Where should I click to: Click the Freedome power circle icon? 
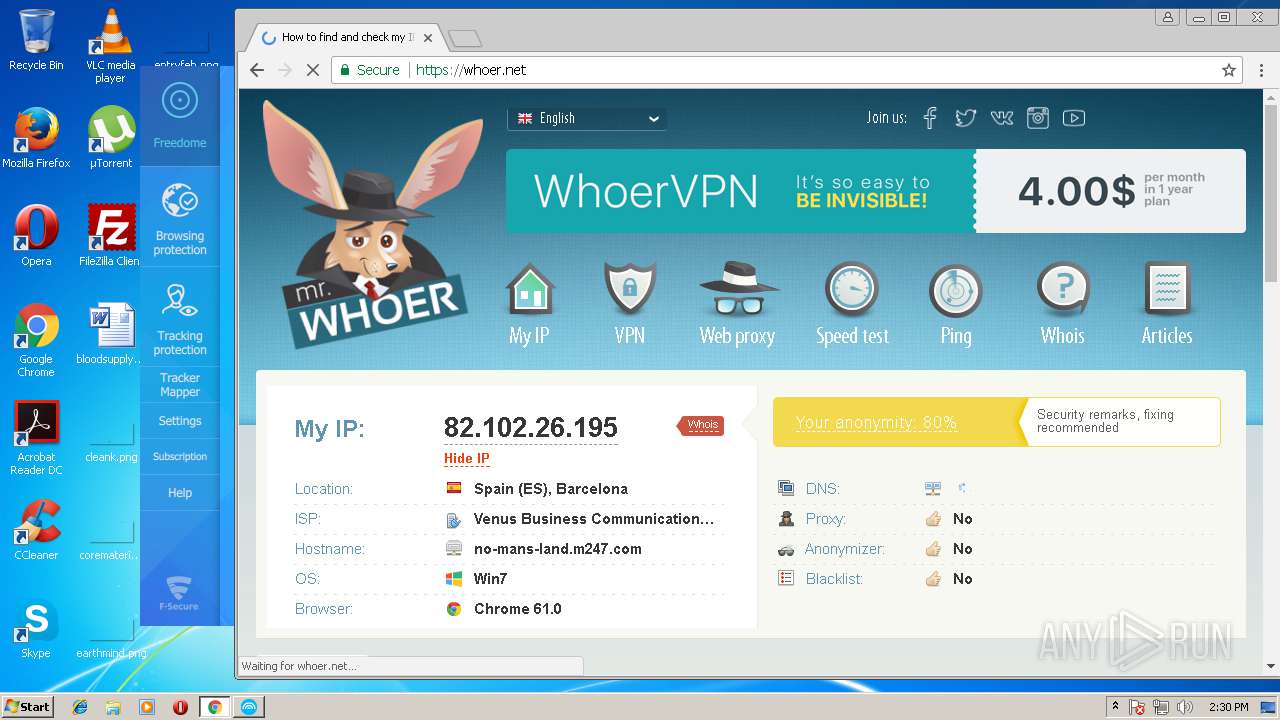tap(180, 100)
